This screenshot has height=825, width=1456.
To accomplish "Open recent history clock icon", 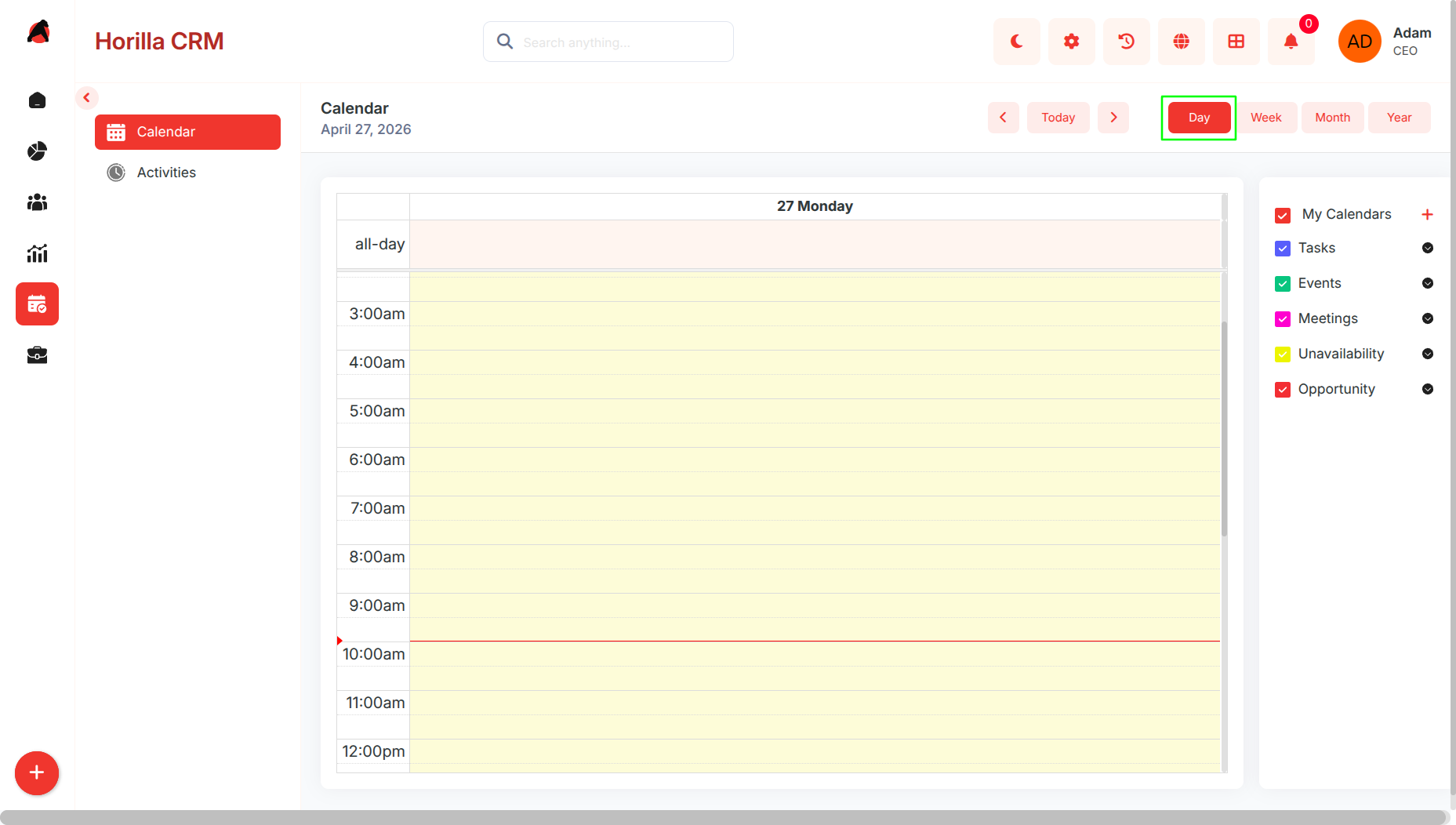I will [x=1127, y=42].
